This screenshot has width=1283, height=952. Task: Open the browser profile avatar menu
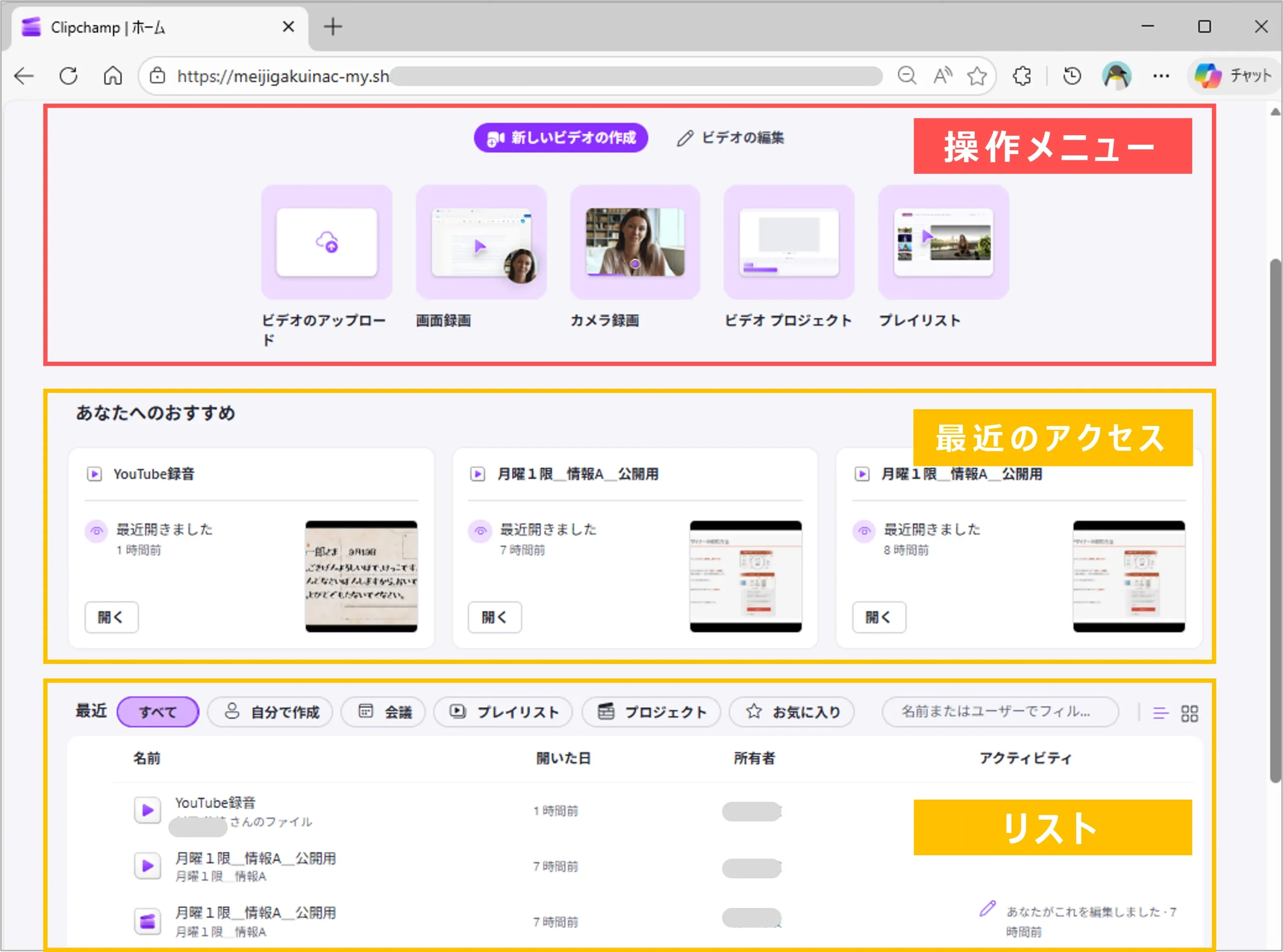(x=1117, y=76)
